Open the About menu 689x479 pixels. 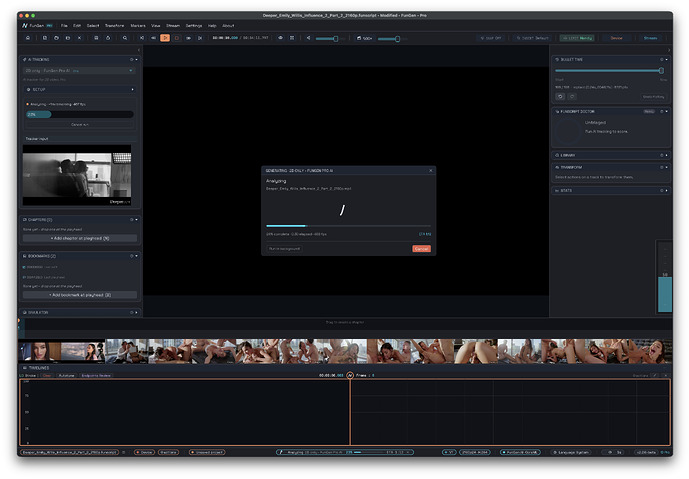228,26
